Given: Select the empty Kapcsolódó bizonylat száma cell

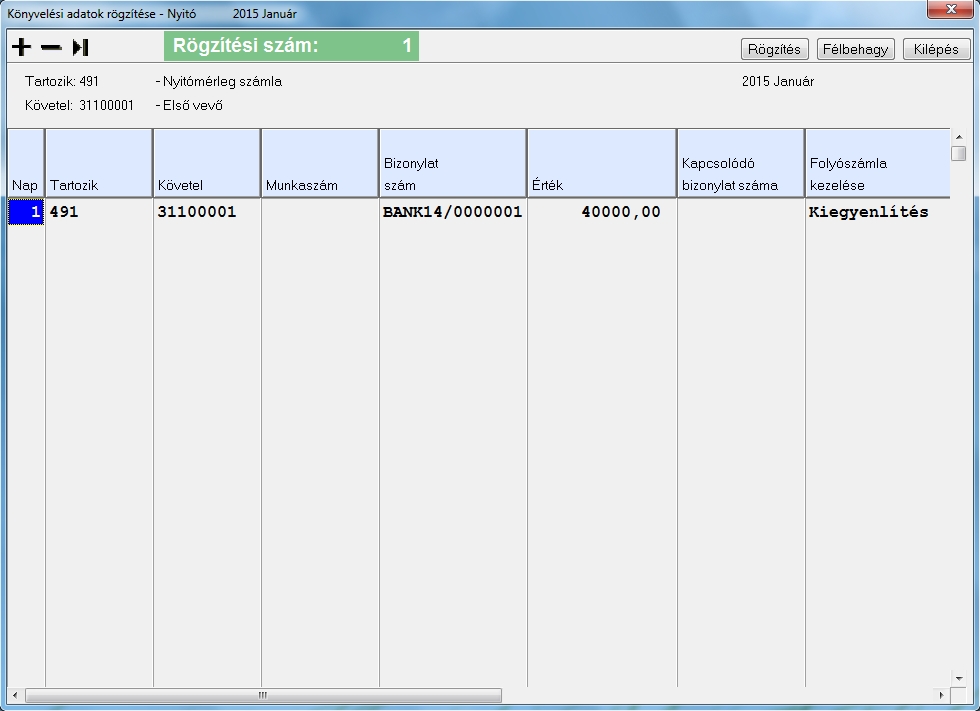Looking at the screenshot, I should point(740,212).
